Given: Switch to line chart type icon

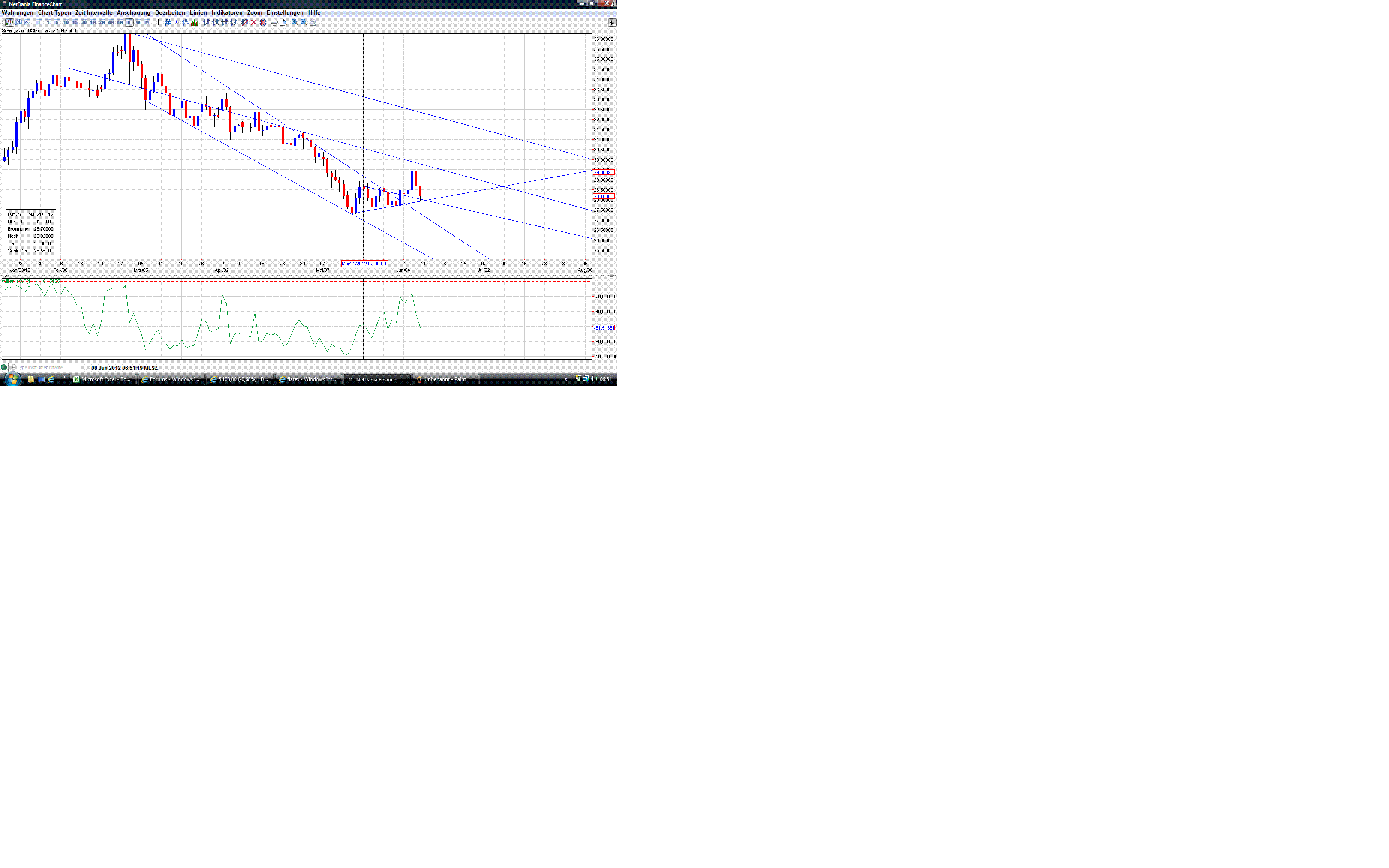Looking at the screenshot, I should [27, 22].
